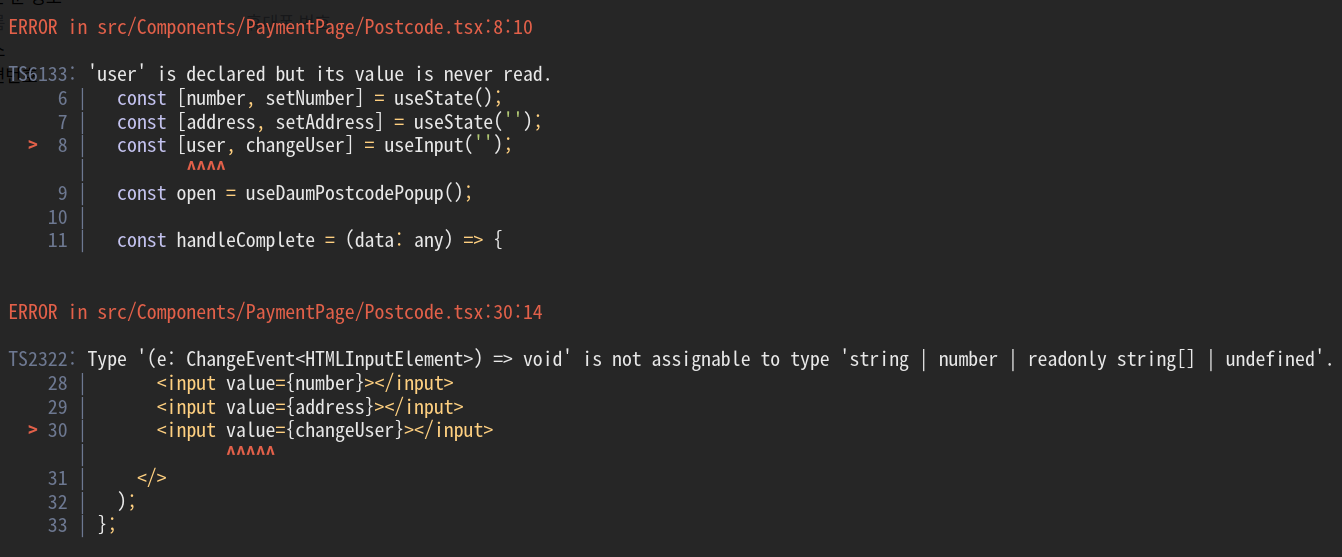
Task: Click the input value={number} line
Action: click(x=305, y=383)
